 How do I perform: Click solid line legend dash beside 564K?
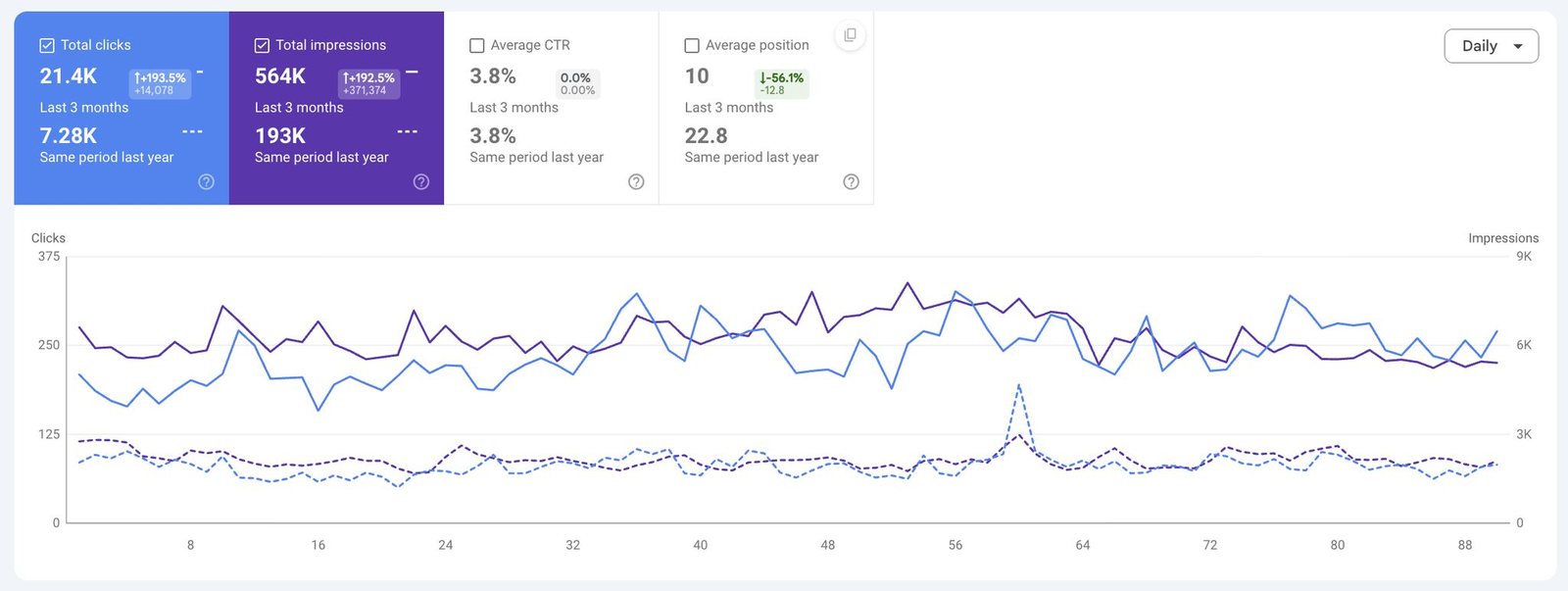[x=413, y=72]
